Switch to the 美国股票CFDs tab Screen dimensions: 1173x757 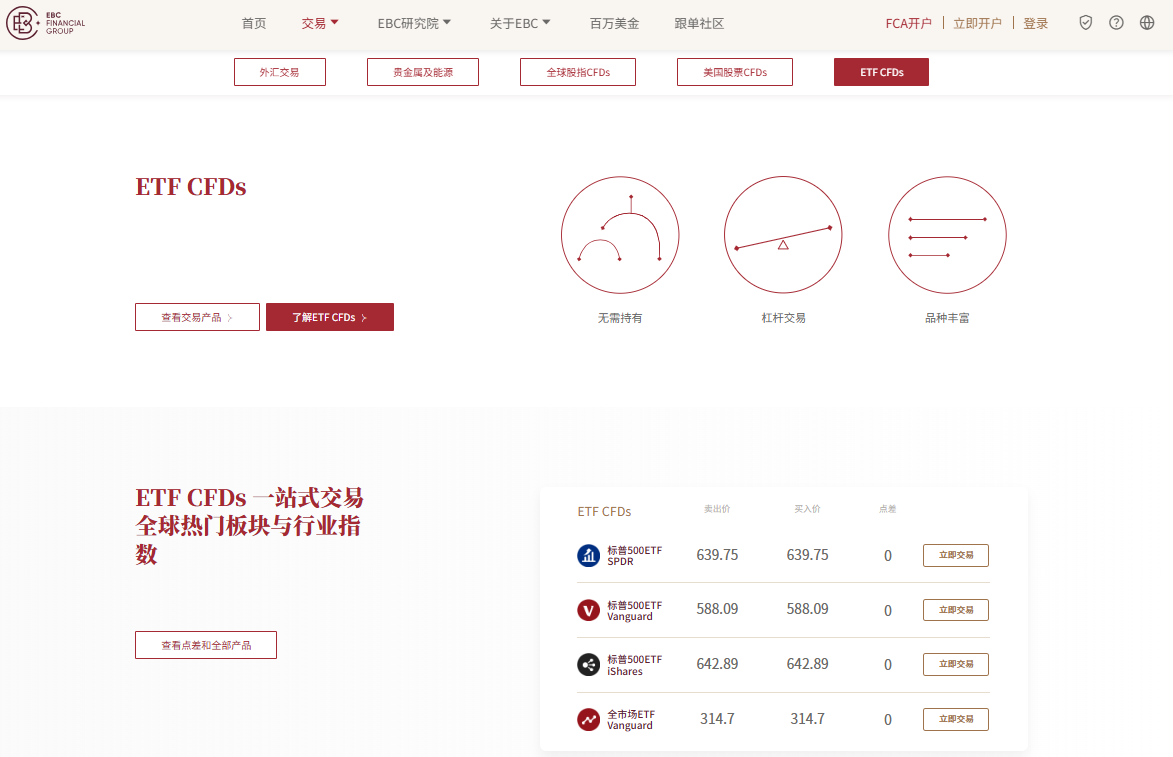coord(735,72)
